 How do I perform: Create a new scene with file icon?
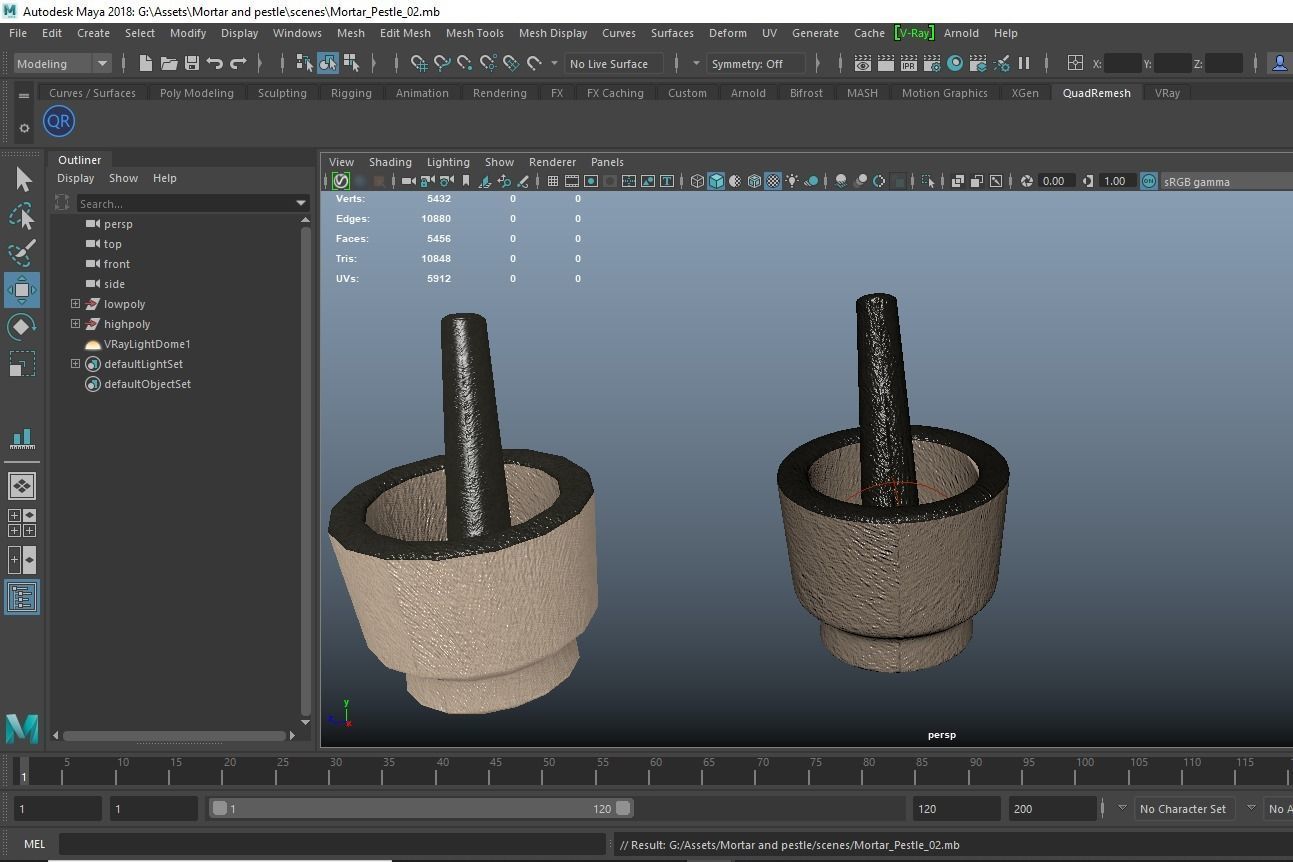coord(146,63)
